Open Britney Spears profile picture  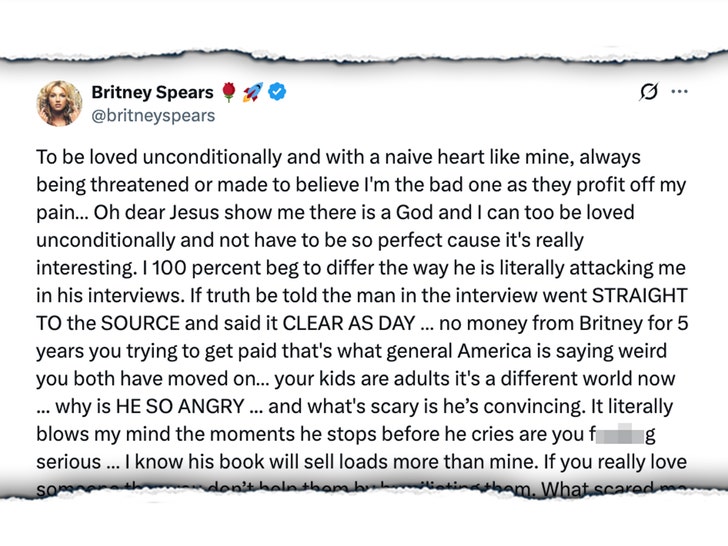(x=59, y=104)
